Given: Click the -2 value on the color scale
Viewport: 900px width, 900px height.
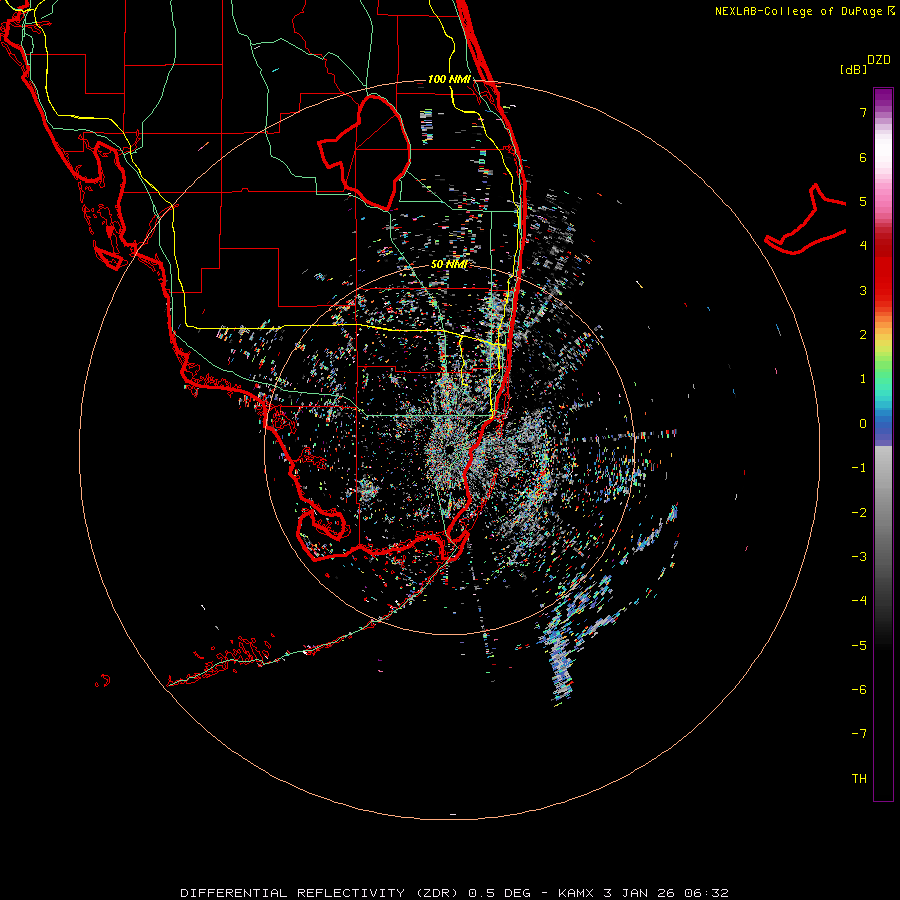Looking at the screenshot, I should 859,513.
